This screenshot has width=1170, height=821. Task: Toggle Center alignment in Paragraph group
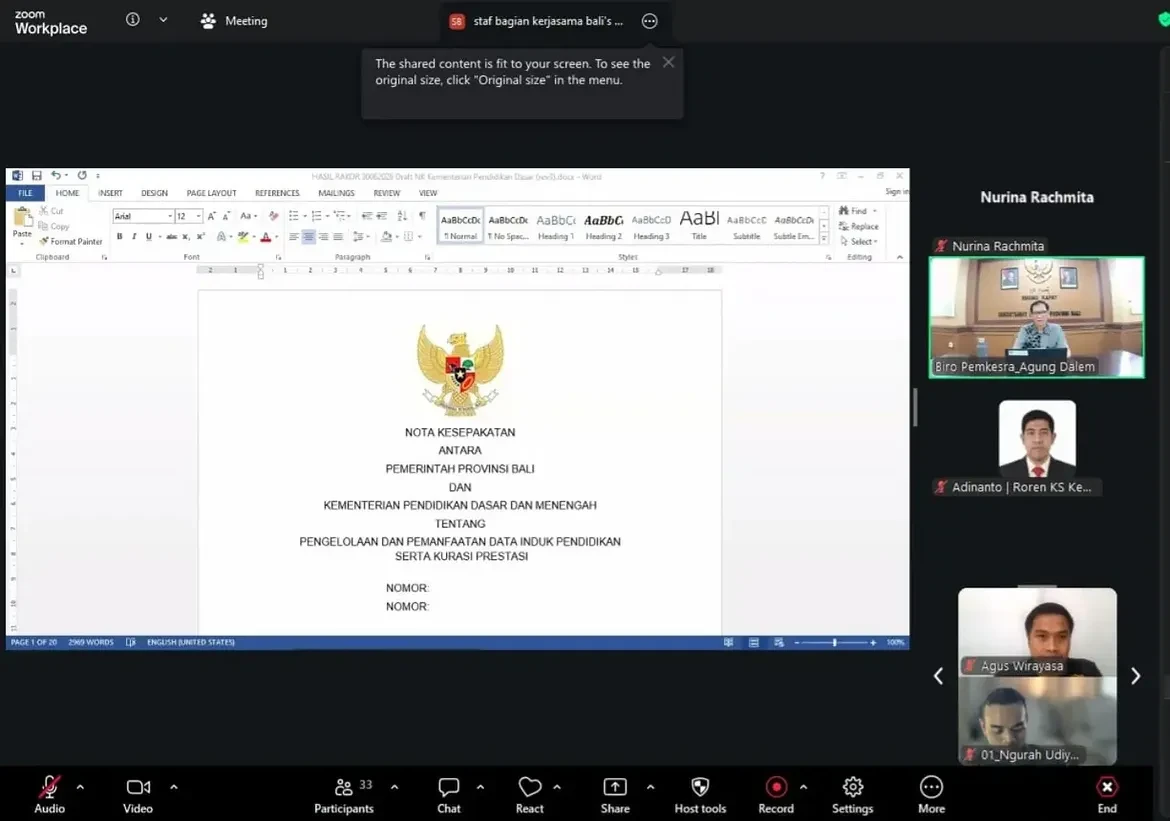point(308,237)
